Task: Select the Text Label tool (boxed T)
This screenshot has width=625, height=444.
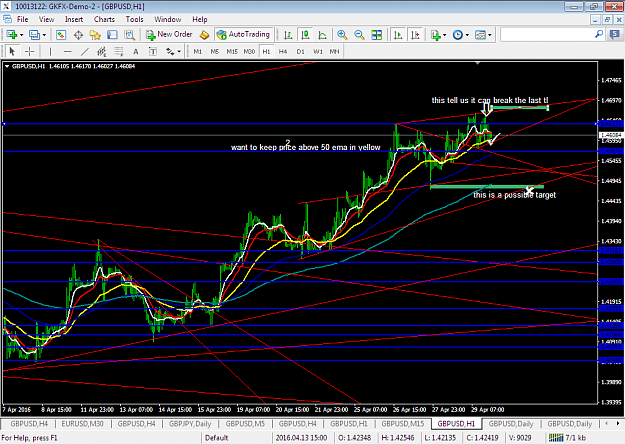Action: point(153,51)
